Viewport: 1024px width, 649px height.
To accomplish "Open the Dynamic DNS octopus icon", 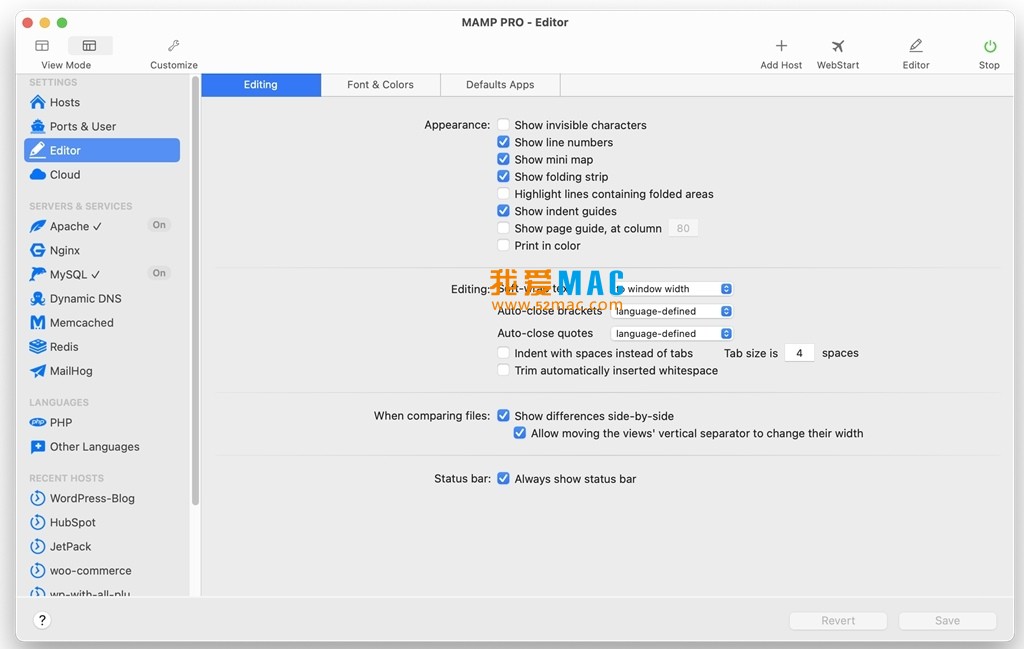I will pyautogui.click(x=38, y=298).
